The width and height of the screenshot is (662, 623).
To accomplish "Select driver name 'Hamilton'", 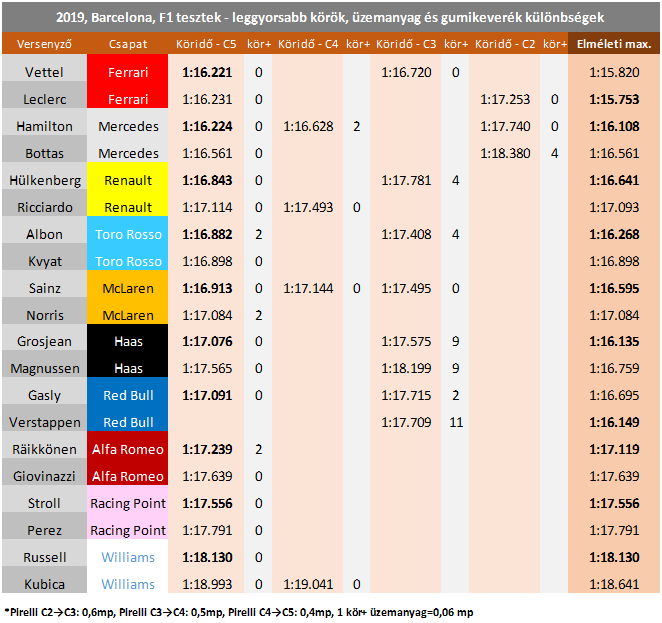I will (x=44, y=126).
